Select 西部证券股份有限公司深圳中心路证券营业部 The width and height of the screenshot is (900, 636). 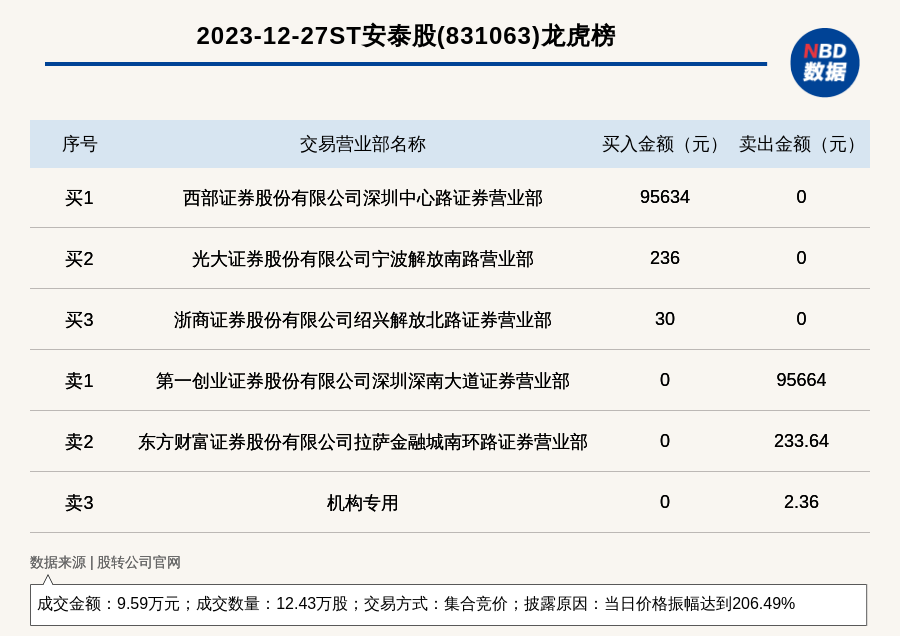pyautogui.click(x=363, y=198)
